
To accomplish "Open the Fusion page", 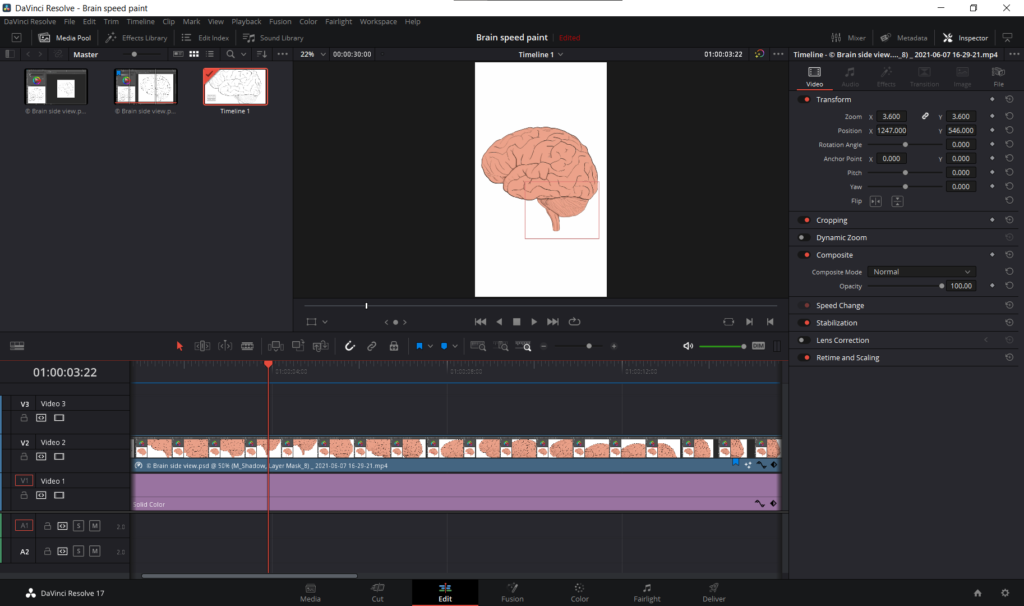I will coord(512,592).
